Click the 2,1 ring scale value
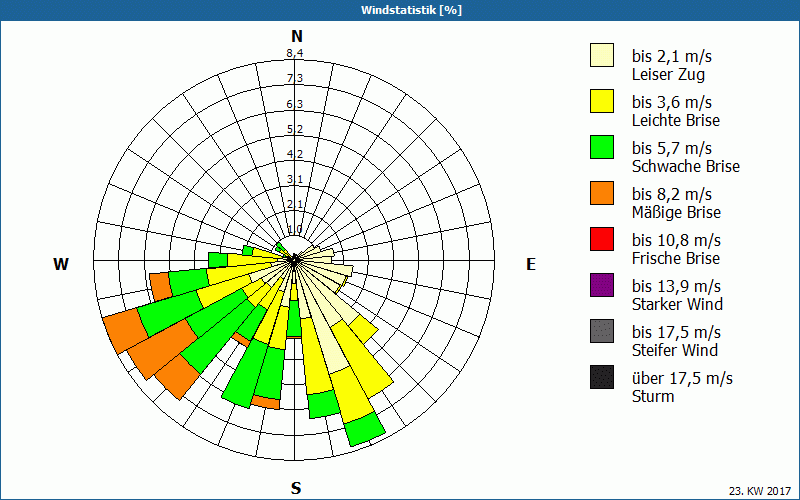The image size is (800, 500). point(295,204)
